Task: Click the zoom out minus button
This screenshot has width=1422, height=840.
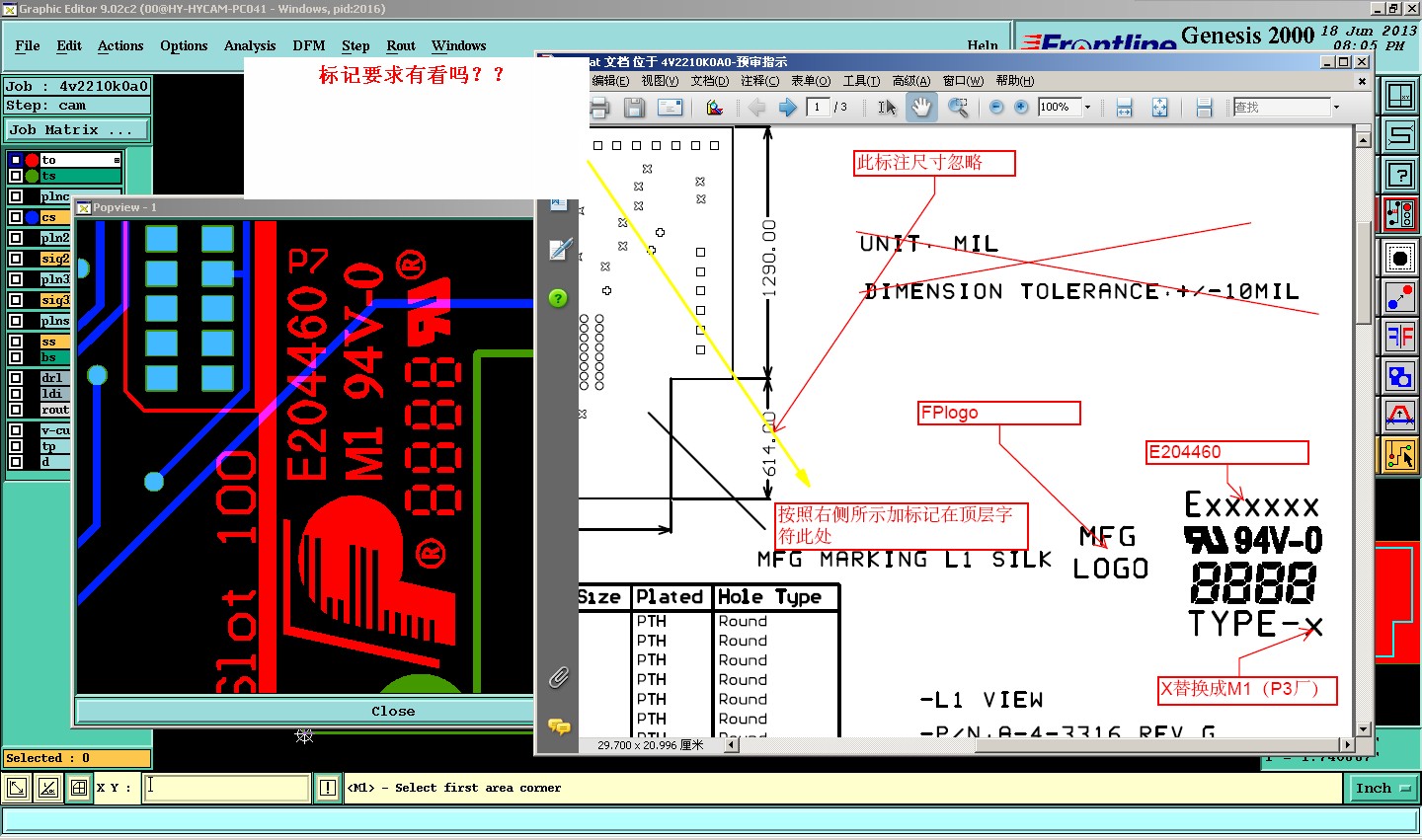Action: (996, 108)
